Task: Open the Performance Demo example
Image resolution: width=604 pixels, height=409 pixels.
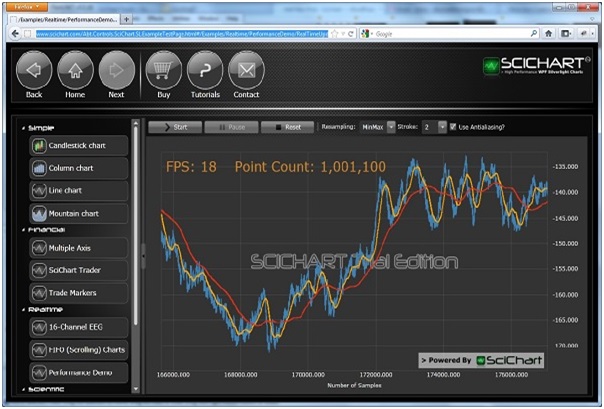Action: (79, 372)
